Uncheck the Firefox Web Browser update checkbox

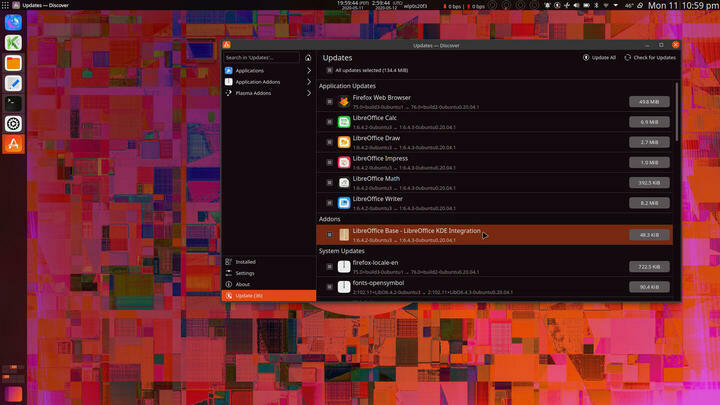click(x=329, y=101)
